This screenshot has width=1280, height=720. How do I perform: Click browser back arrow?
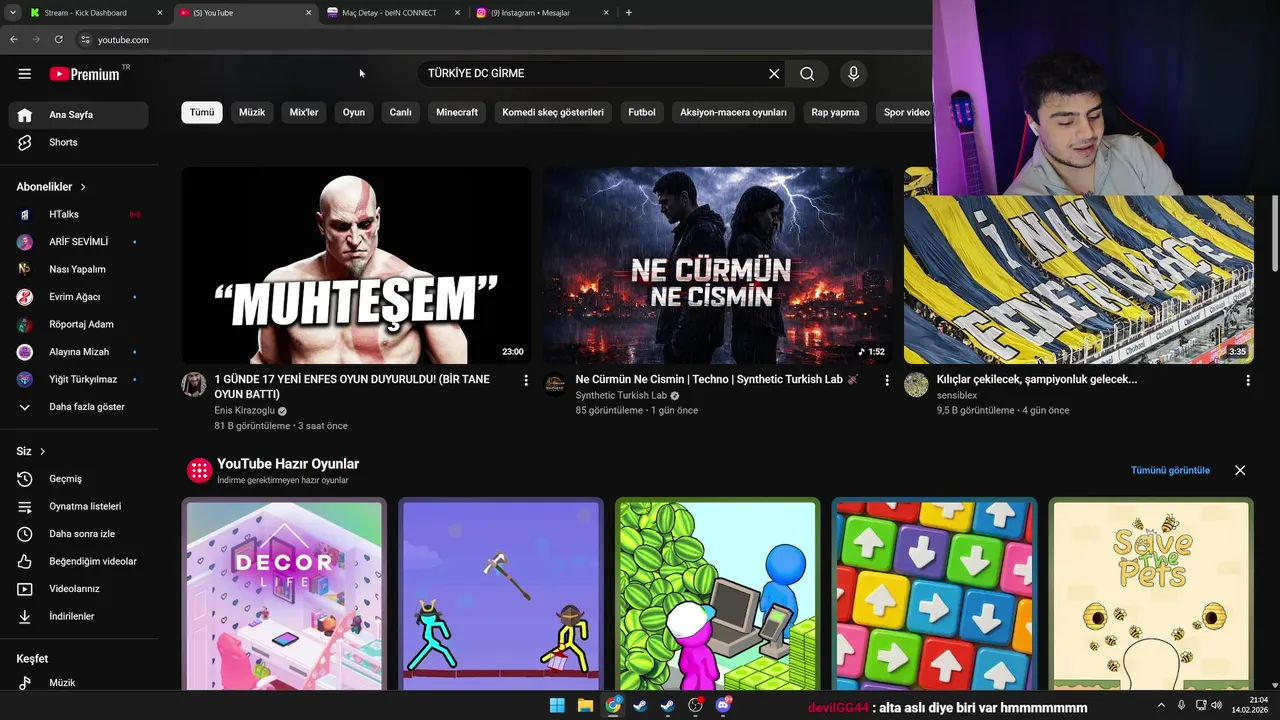pyautogui.click(x=13, y=39)
